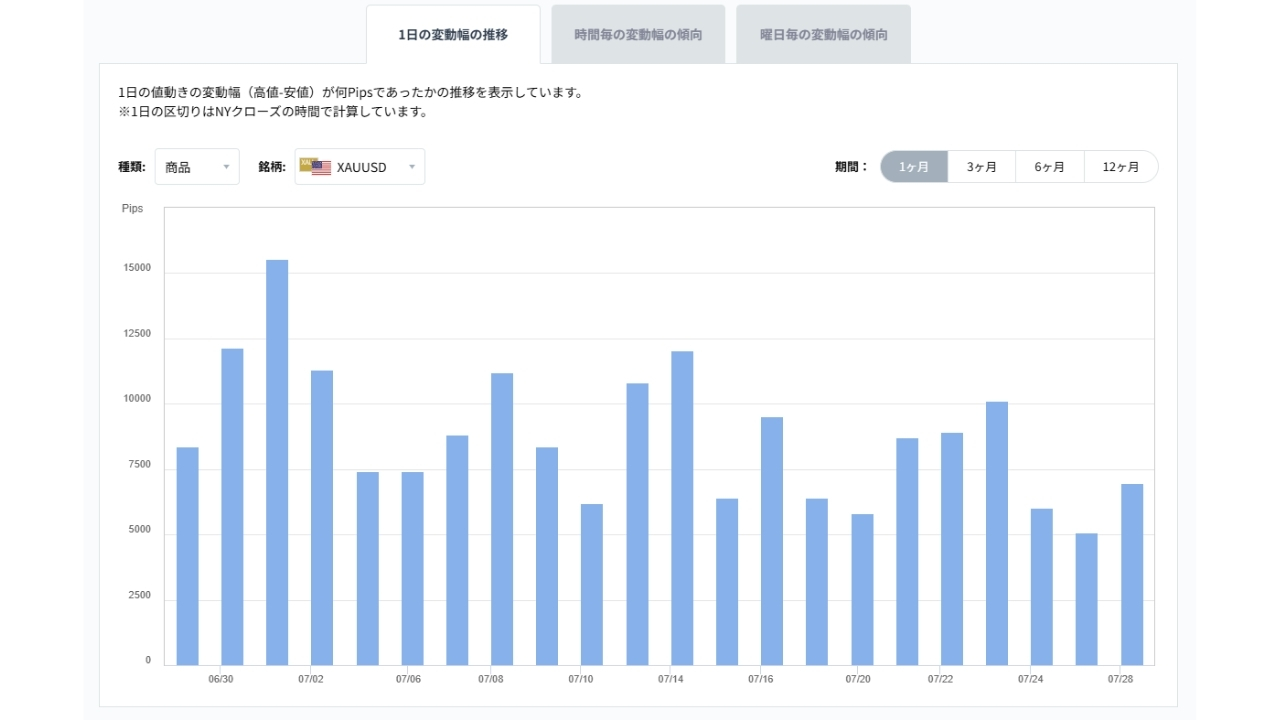This screenshot has height=720, width=1280.
Task: Click the bar above the 07/28 label
Action: pyautogui.click(x=1132, y=574)
